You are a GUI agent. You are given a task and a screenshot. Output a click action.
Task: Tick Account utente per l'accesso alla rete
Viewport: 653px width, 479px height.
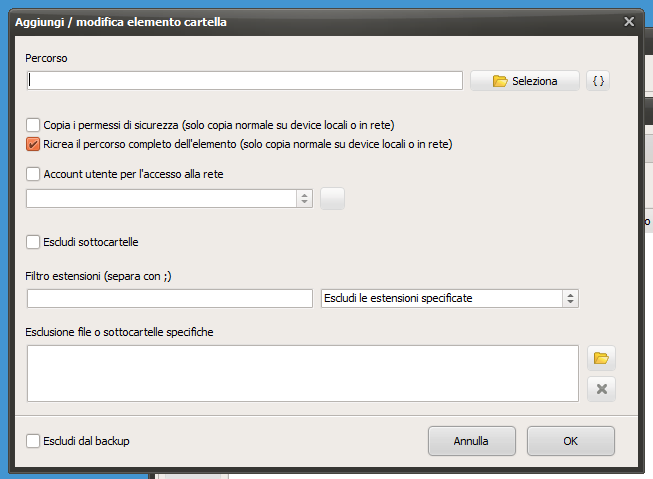pos(33,174)
